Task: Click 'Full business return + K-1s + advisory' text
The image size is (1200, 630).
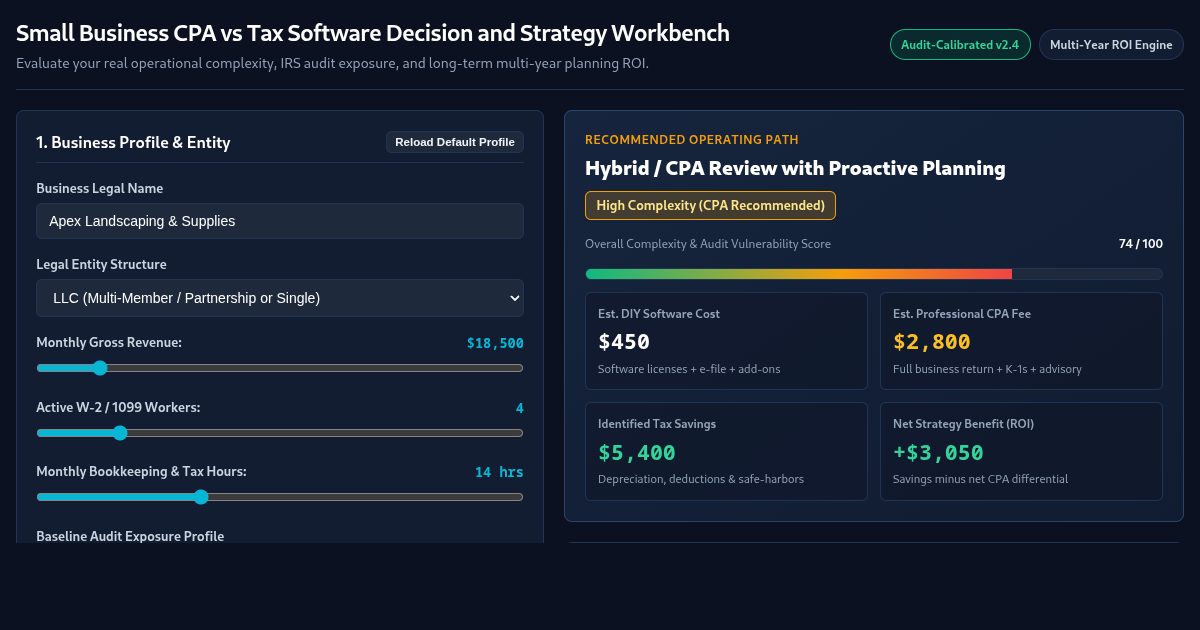Action: click(x=987, y=369)
